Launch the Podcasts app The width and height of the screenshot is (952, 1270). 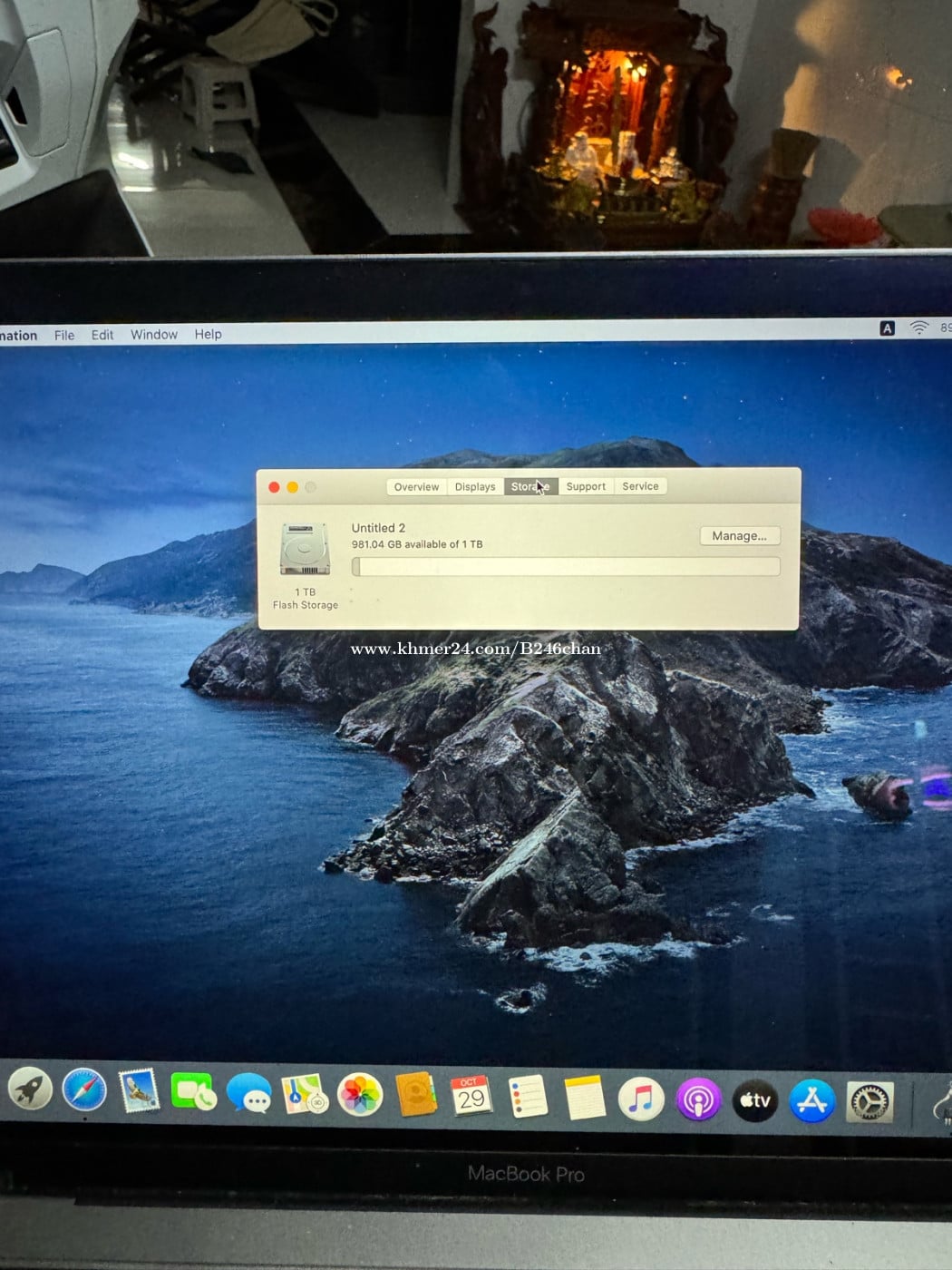697,1100
